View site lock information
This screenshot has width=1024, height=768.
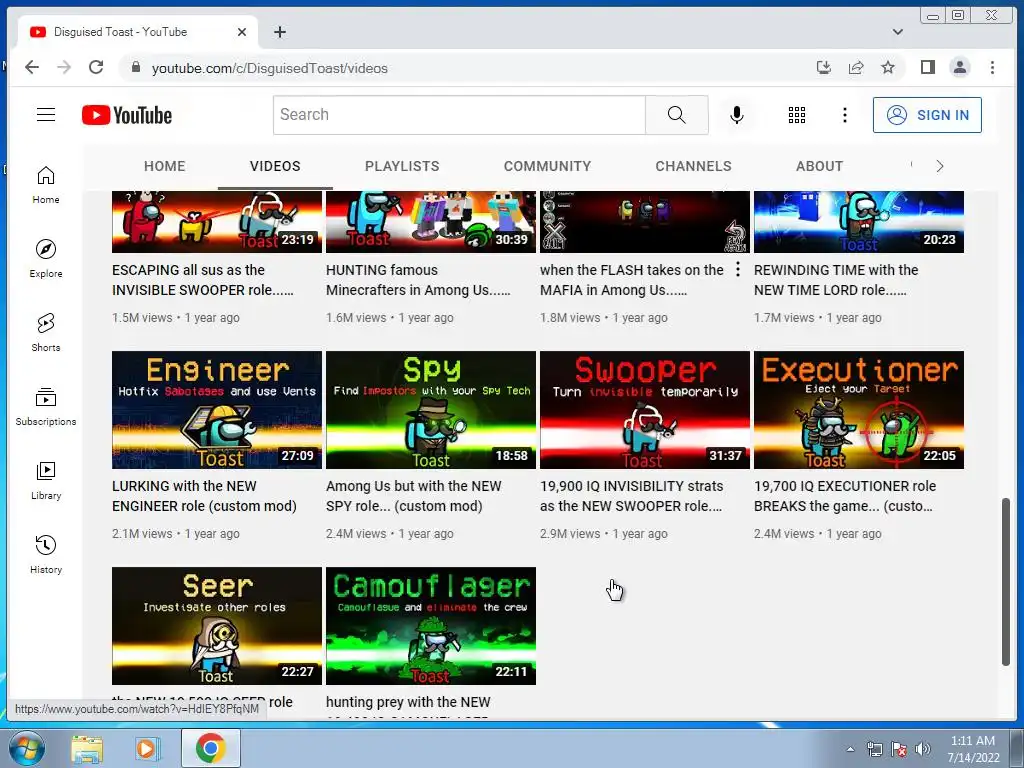coord(136,67)
